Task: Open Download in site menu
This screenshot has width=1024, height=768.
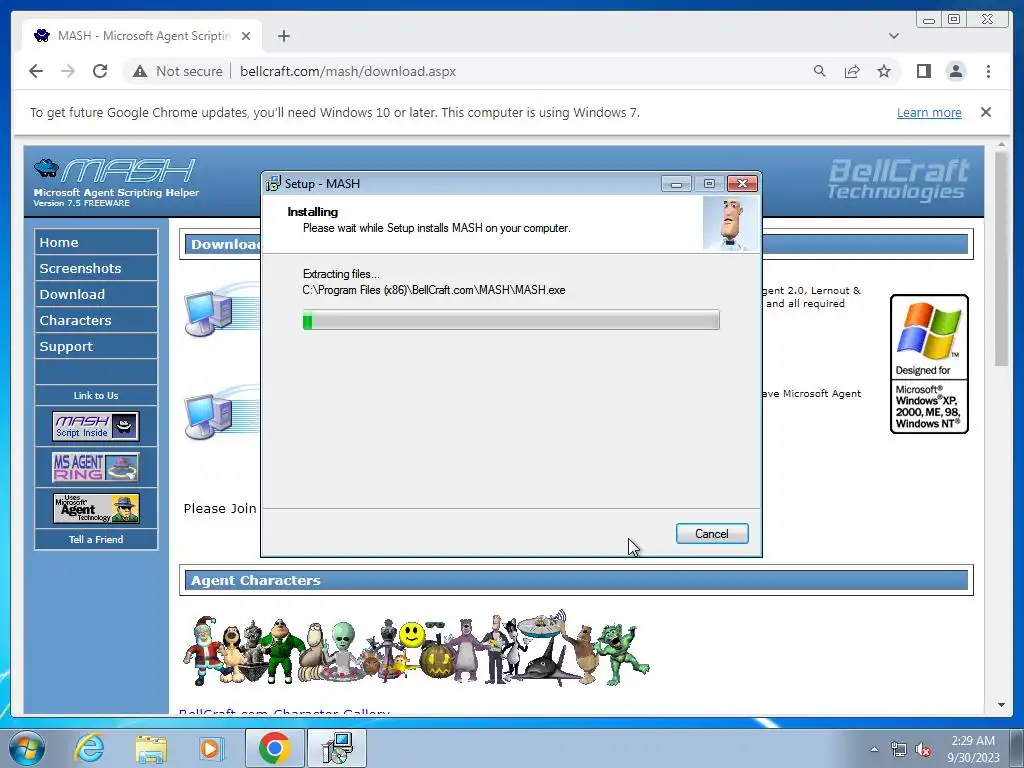Action: pyautogui.click(x=96, y=295)
